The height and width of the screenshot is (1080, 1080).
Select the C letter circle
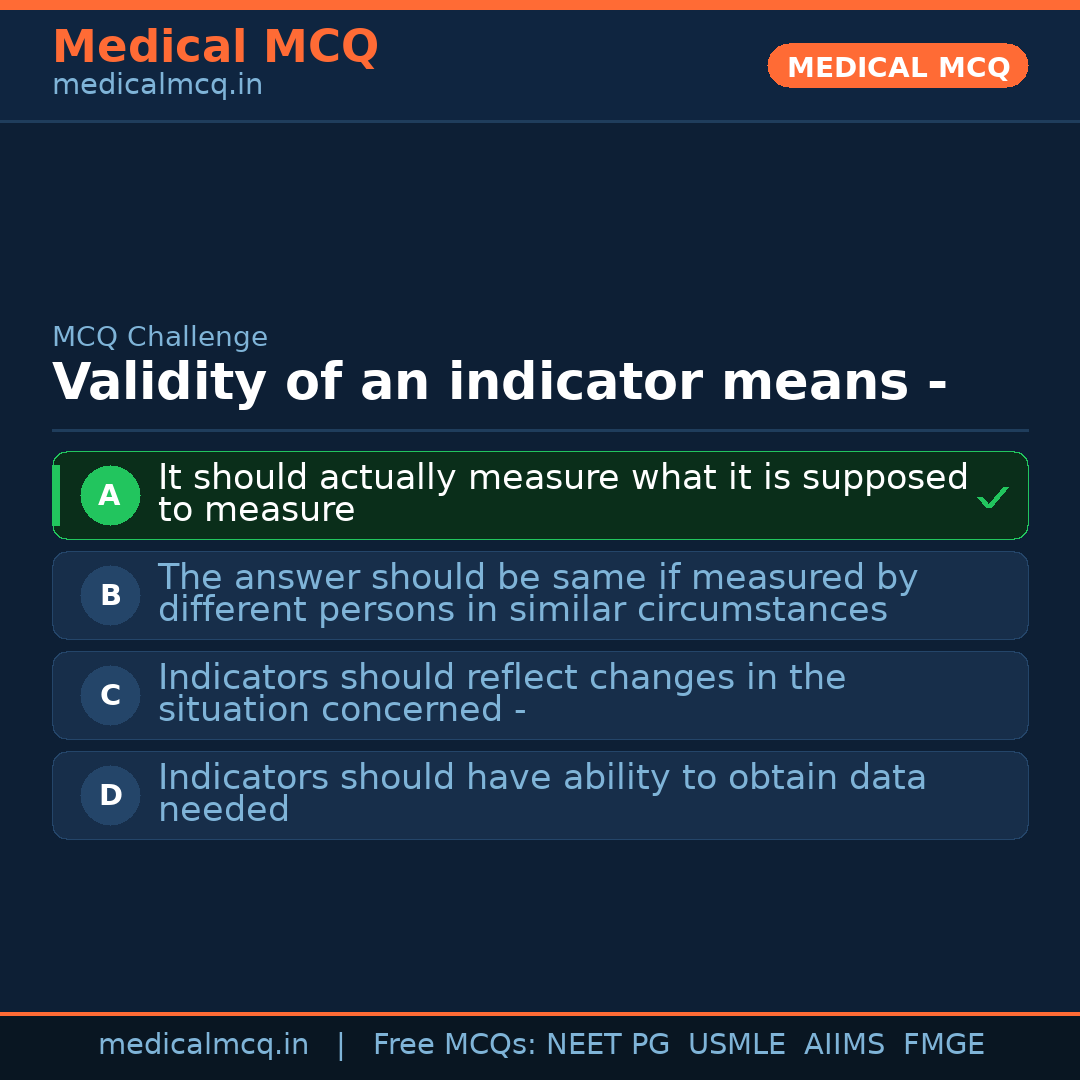110,696
